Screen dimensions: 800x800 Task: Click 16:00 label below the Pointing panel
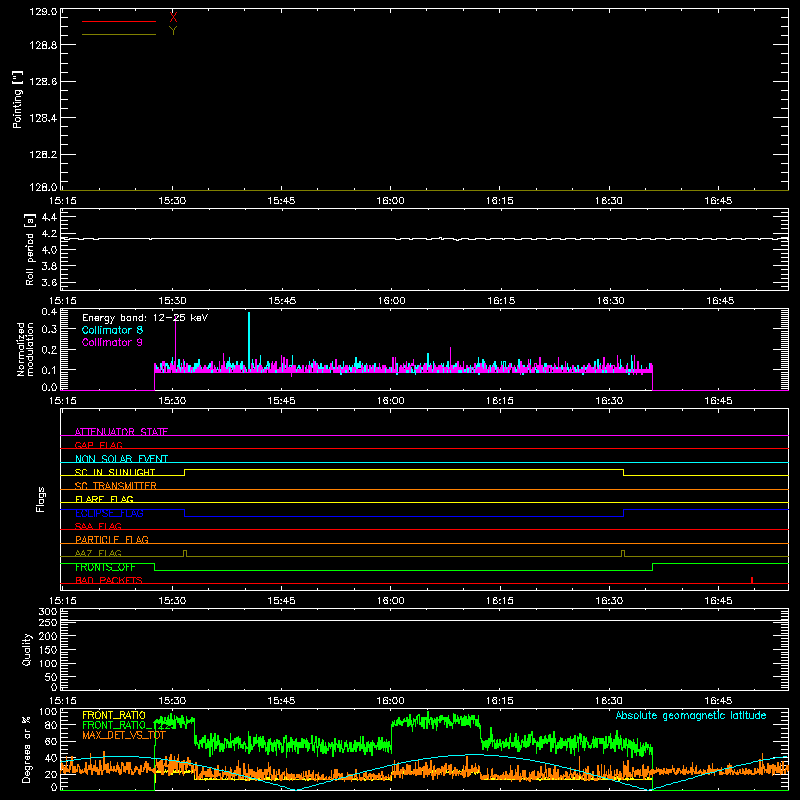tap(390, 201)
